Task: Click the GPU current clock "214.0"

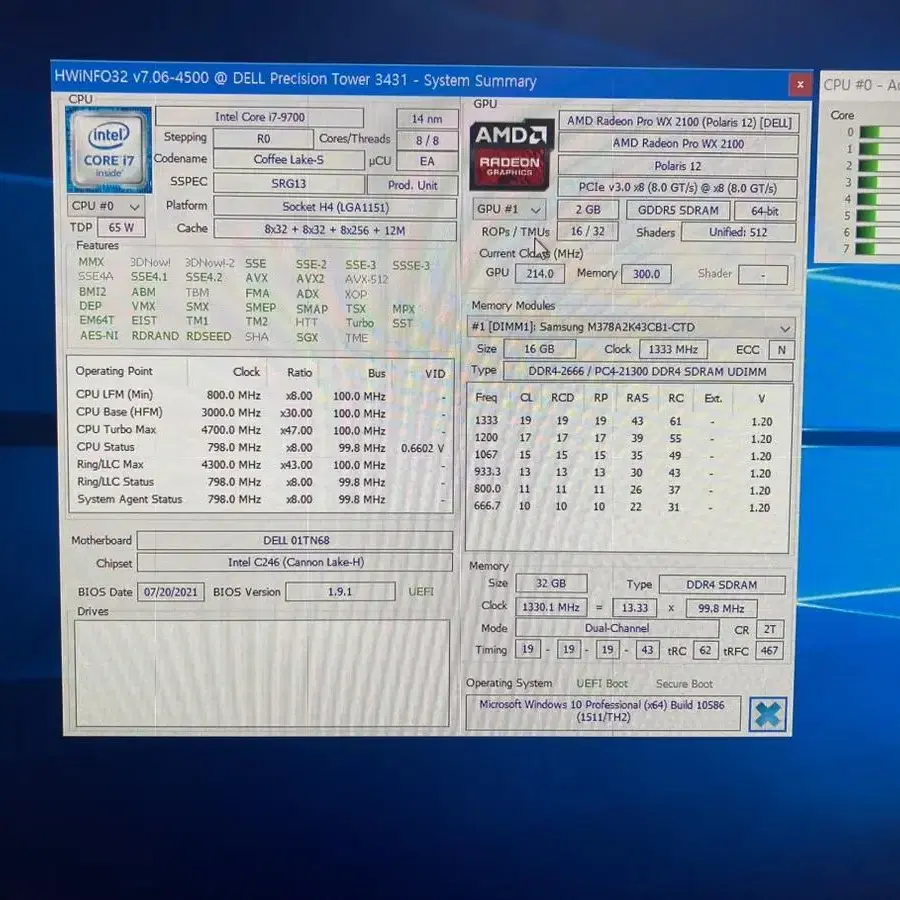Action: click(x=540, y=274)
